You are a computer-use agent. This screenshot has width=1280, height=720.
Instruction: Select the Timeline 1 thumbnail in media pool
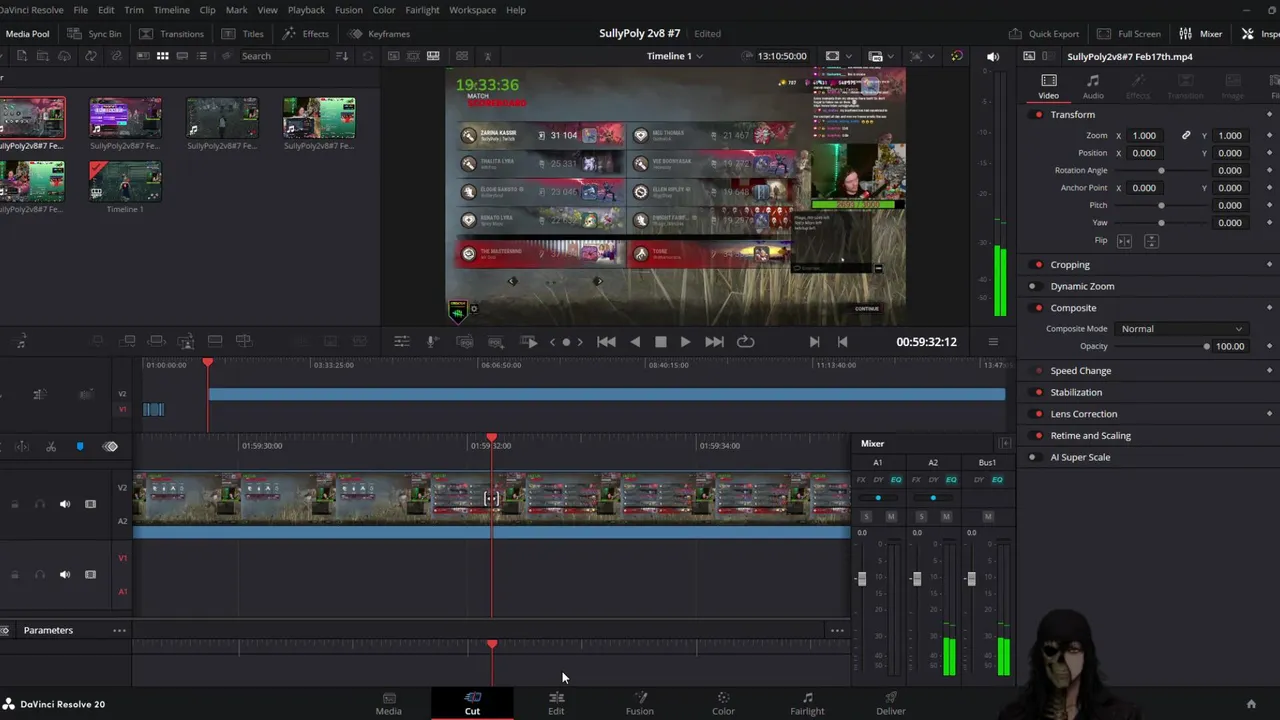(125, 182)
